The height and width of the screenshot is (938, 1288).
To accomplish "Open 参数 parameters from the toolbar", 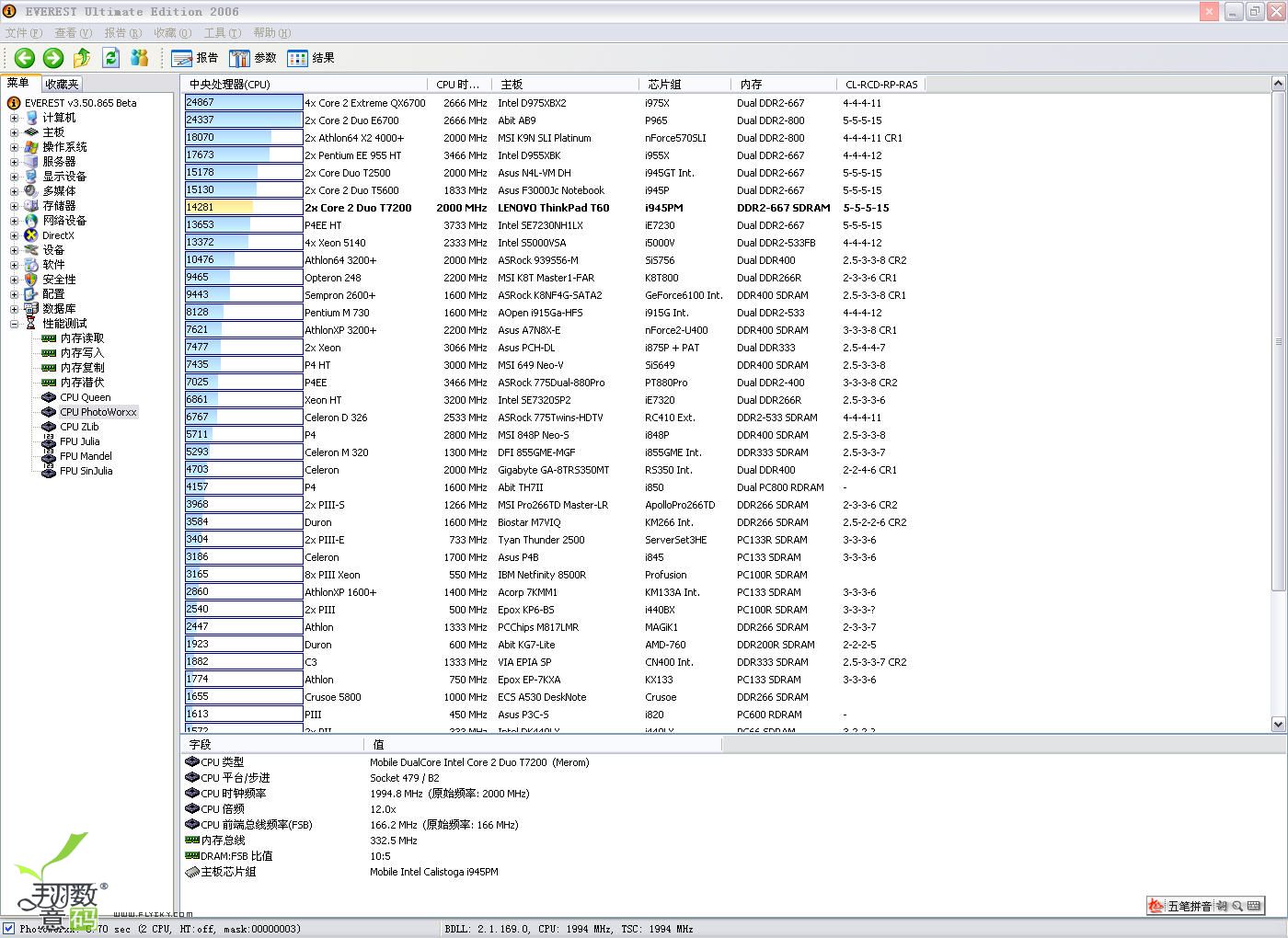I will [x=253, y=58].
